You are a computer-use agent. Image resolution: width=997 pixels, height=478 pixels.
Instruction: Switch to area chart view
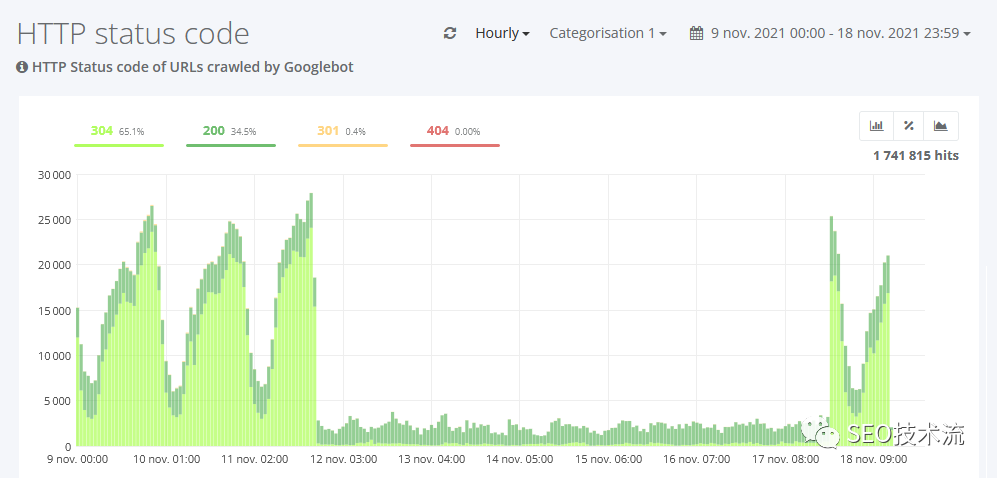(940, 126)
